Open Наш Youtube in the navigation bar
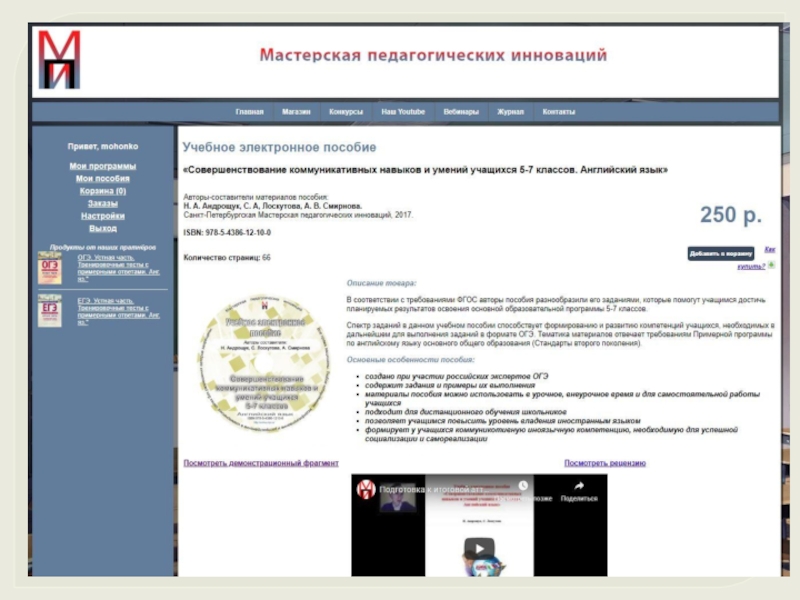The height and width of the screenshot is (600, 800). point(403,112)
